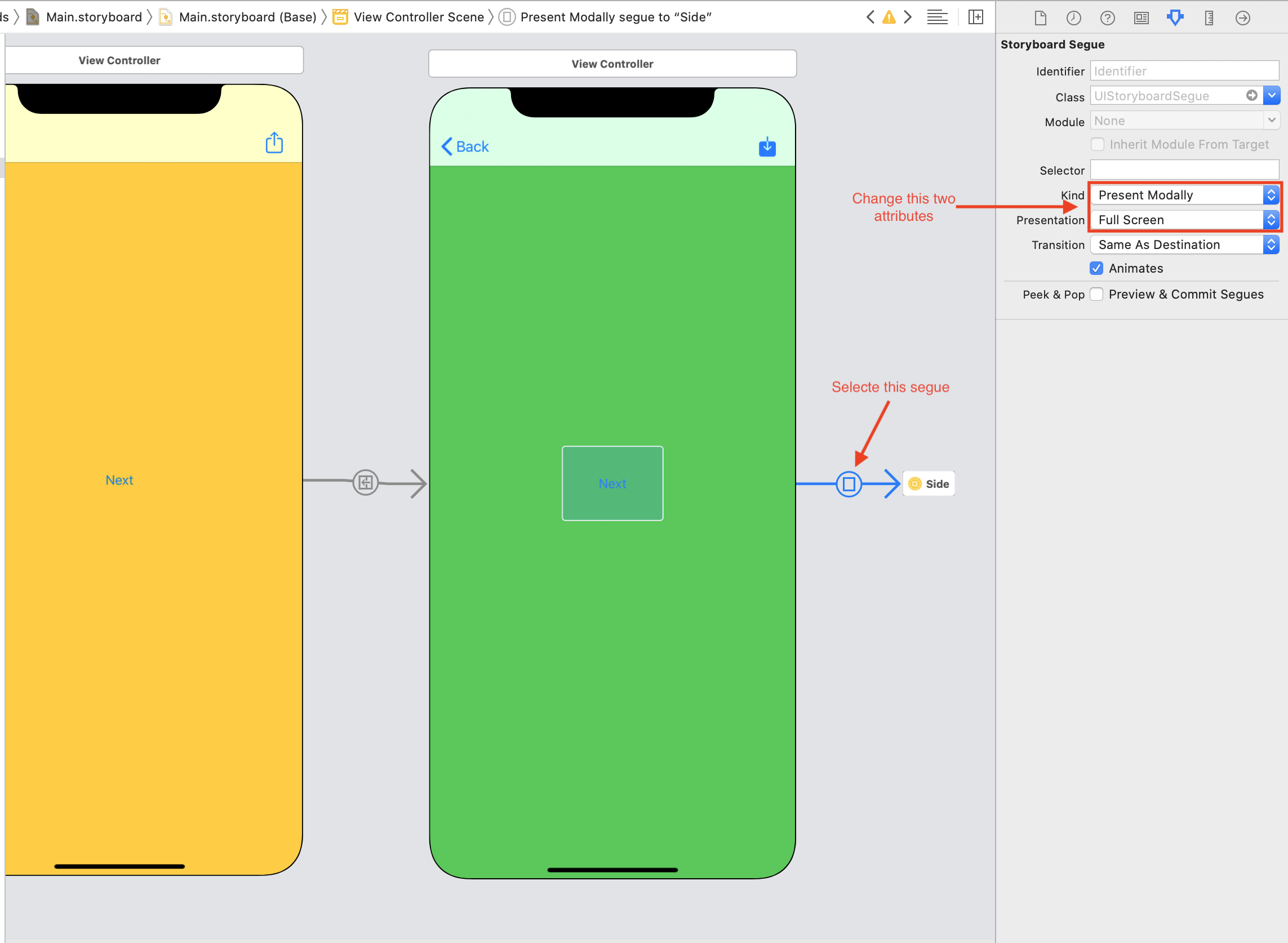The height and width of the screenshot is (943, 1288).
Task: Click the Back button on green view controller
Action: pos(465,145)
